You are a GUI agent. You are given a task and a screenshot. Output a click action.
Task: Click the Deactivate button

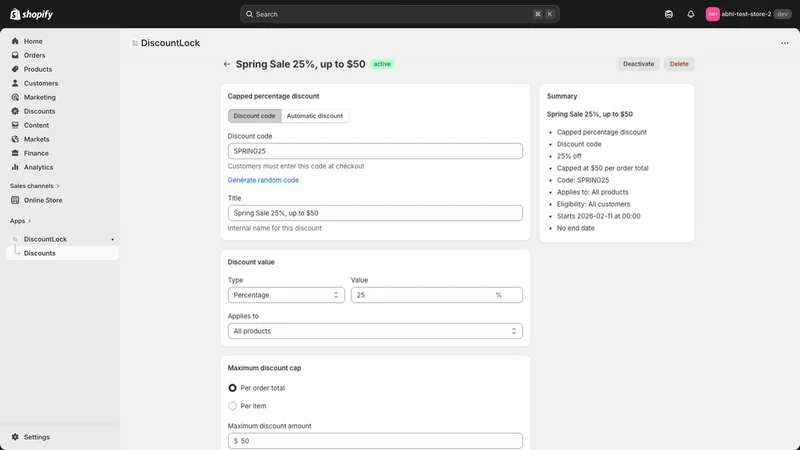pos(638,64)
